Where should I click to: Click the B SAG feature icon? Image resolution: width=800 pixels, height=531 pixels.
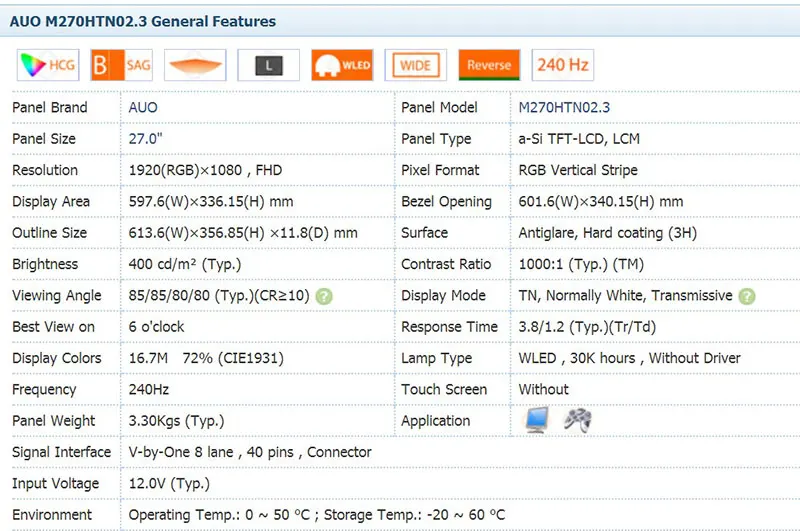tap(121, 65)
